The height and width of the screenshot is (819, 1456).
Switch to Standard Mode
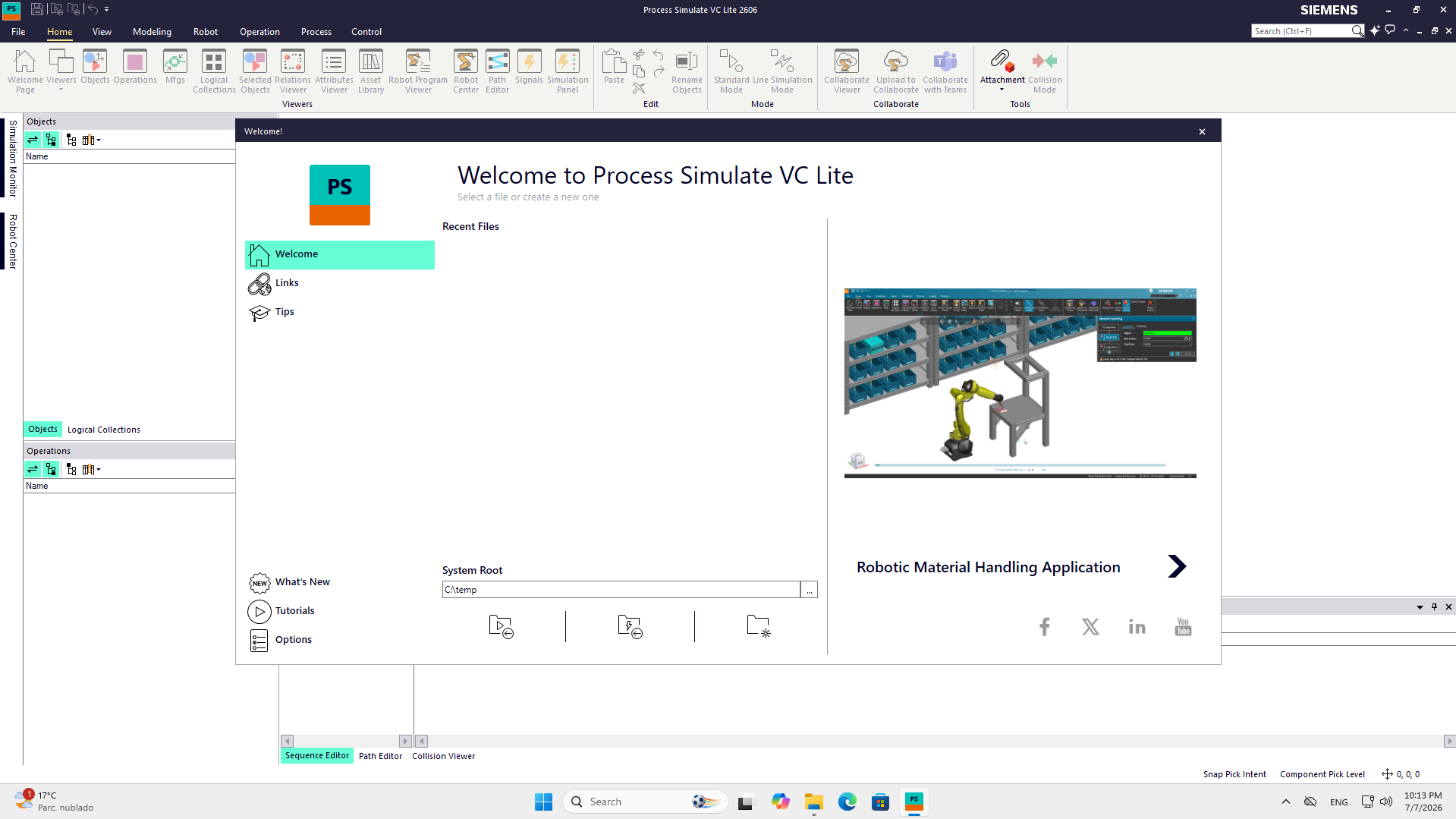click(731, 71)
